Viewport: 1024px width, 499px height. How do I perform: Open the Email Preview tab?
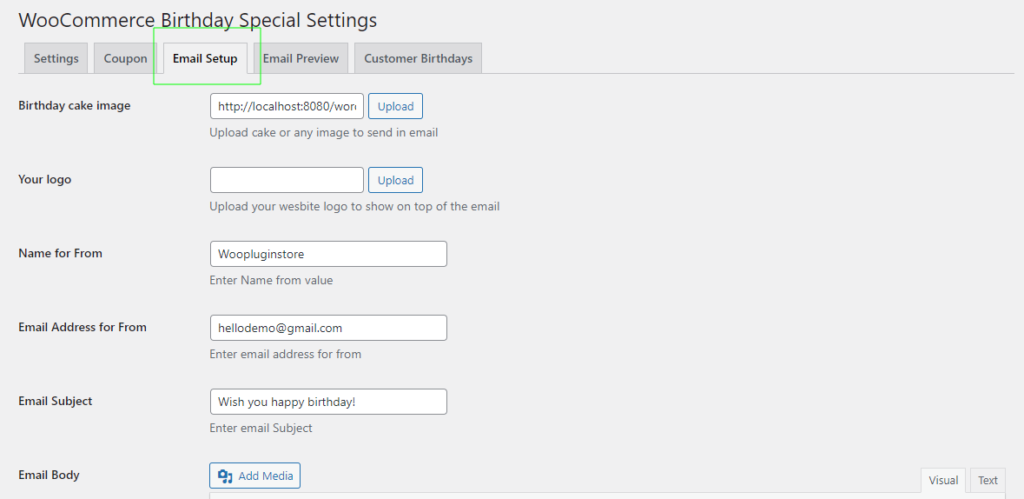tap(300, 58)
